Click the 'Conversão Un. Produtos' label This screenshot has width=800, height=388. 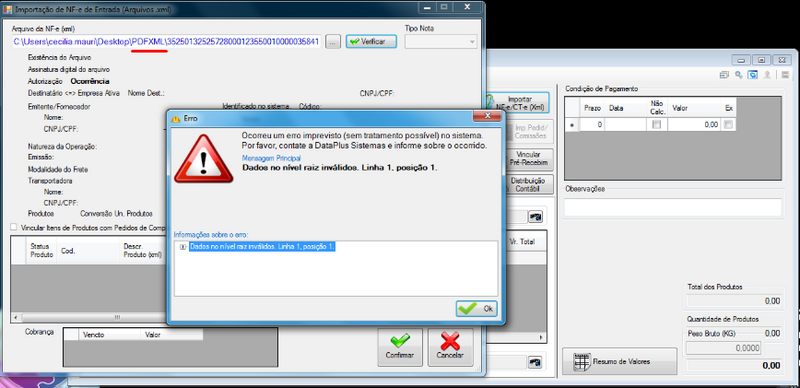coord(116,213)
